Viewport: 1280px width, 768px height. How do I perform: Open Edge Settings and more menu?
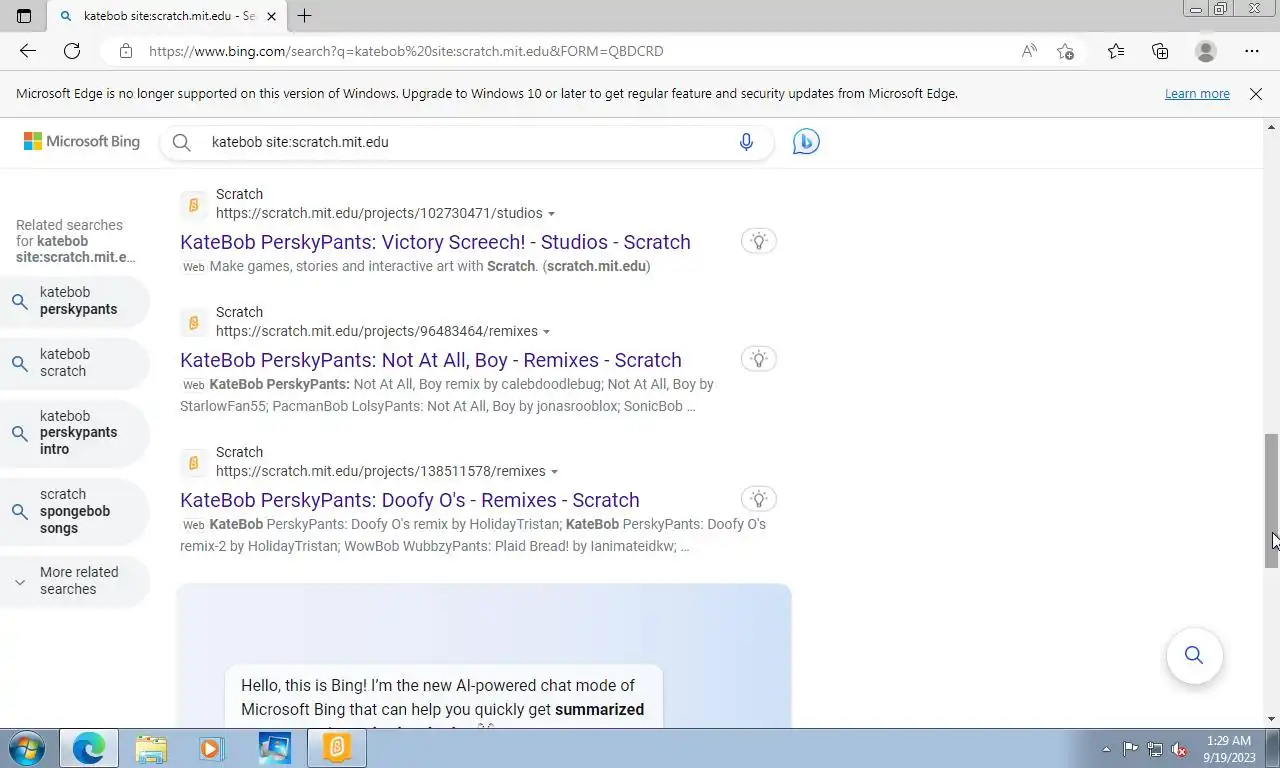(x=1252, y=51)
